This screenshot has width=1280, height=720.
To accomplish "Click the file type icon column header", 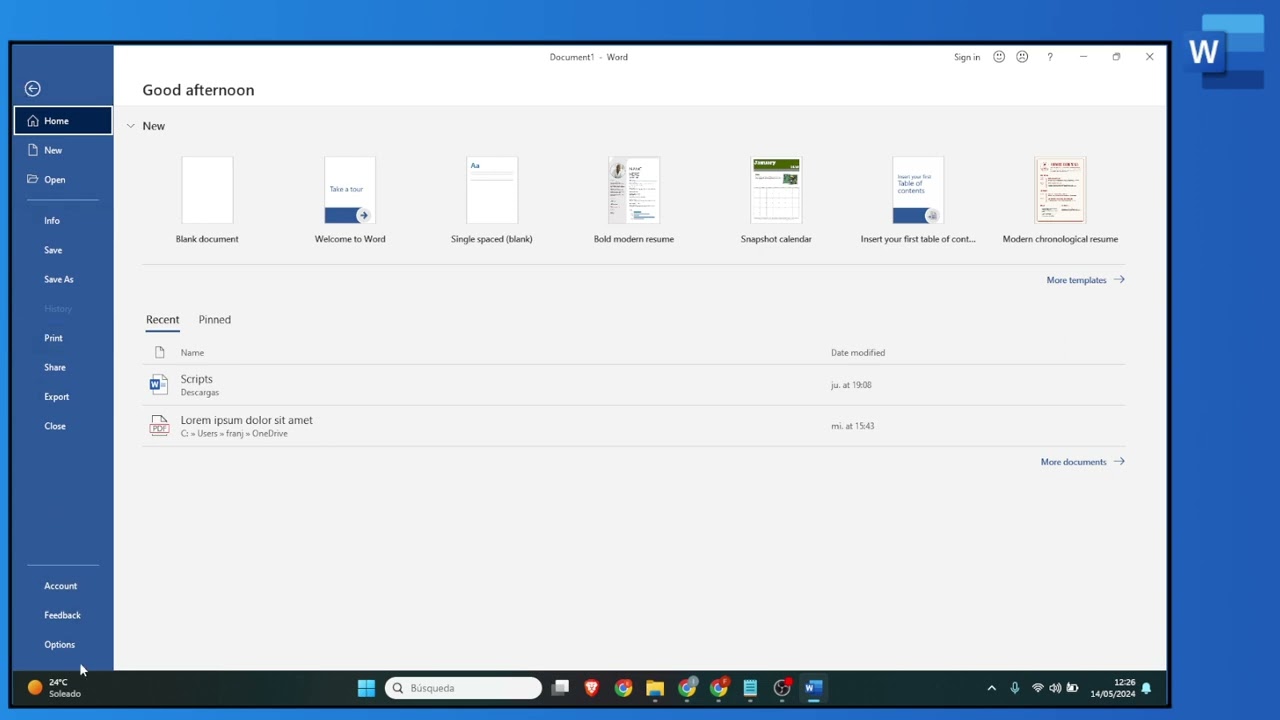I will coord(159,353).
